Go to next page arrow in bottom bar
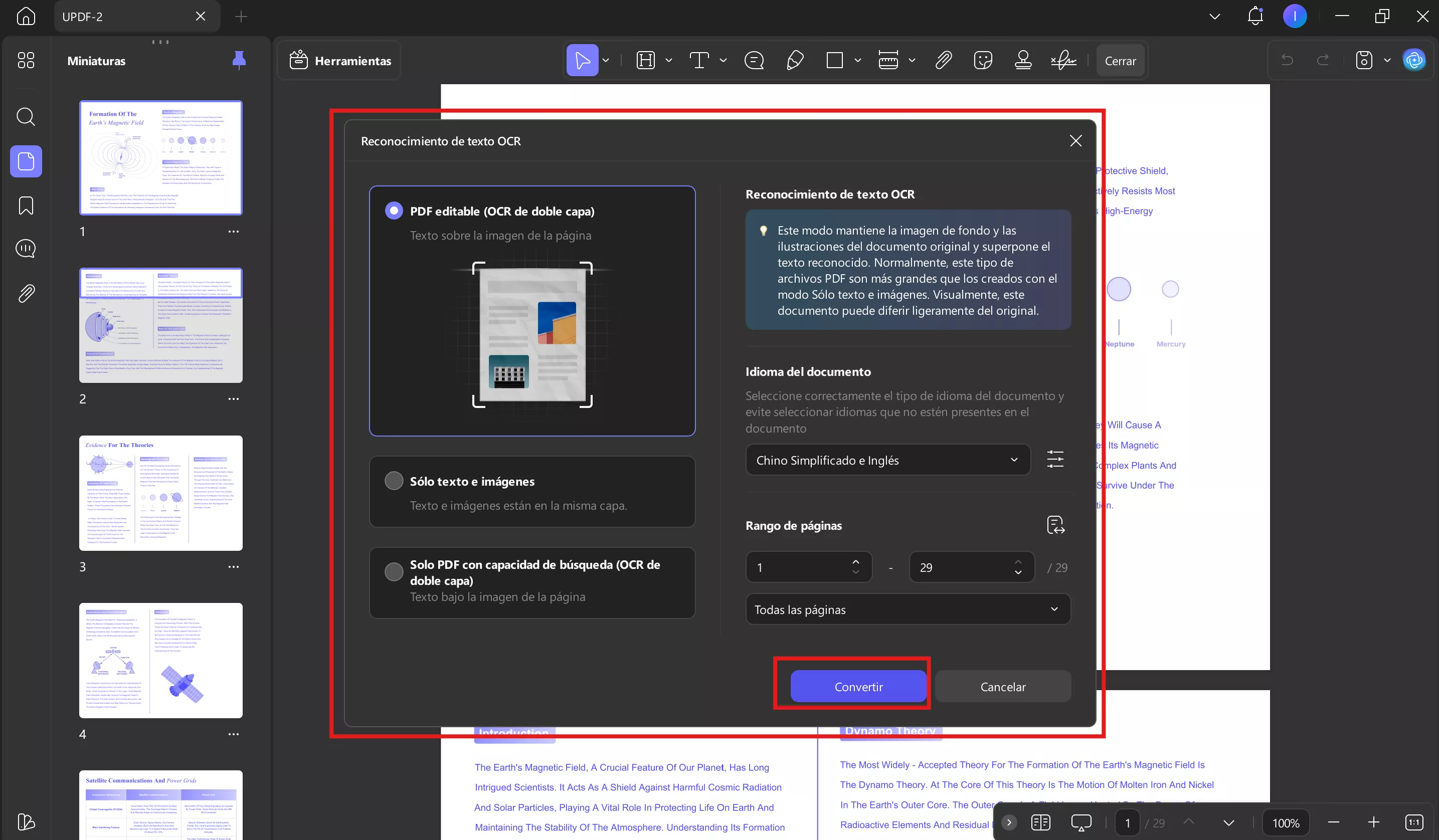1439x840 pixels. click(x=1228, y=822)
